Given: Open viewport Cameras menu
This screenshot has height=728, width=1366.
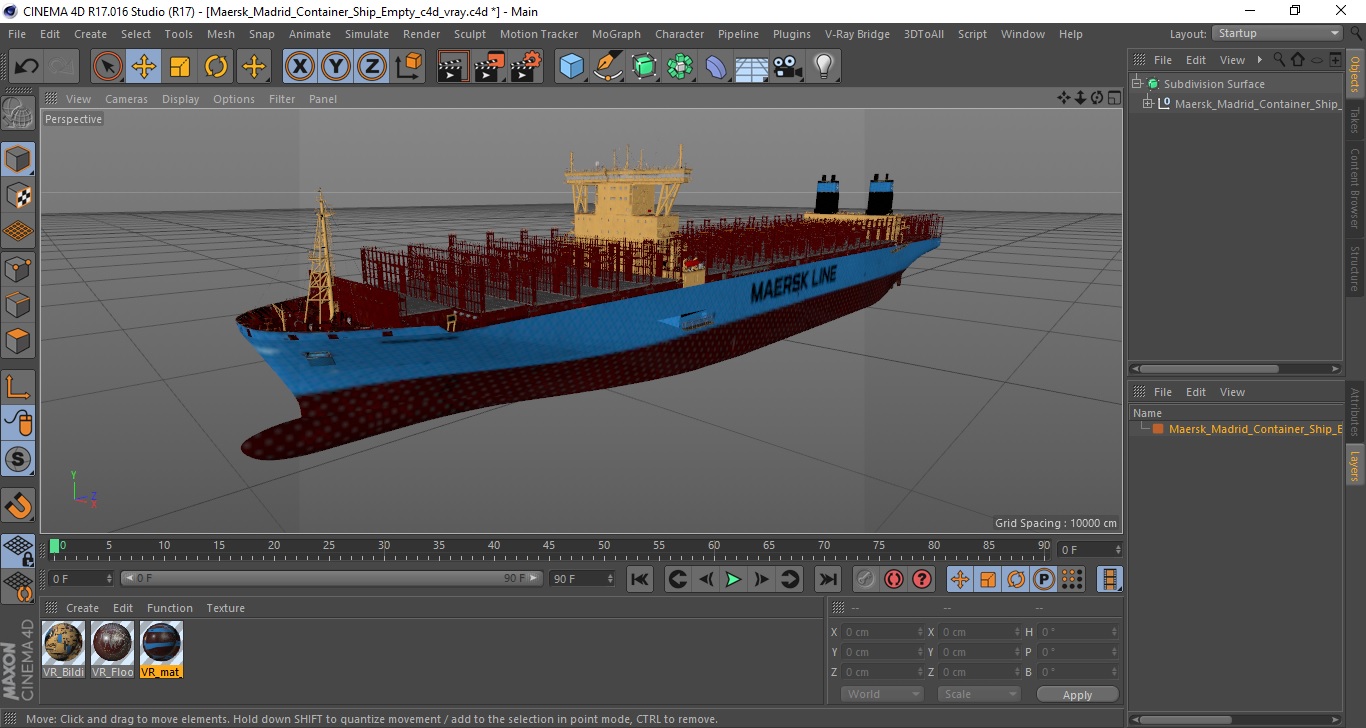Looking at the screenshot, I should [x=126, y=99].
